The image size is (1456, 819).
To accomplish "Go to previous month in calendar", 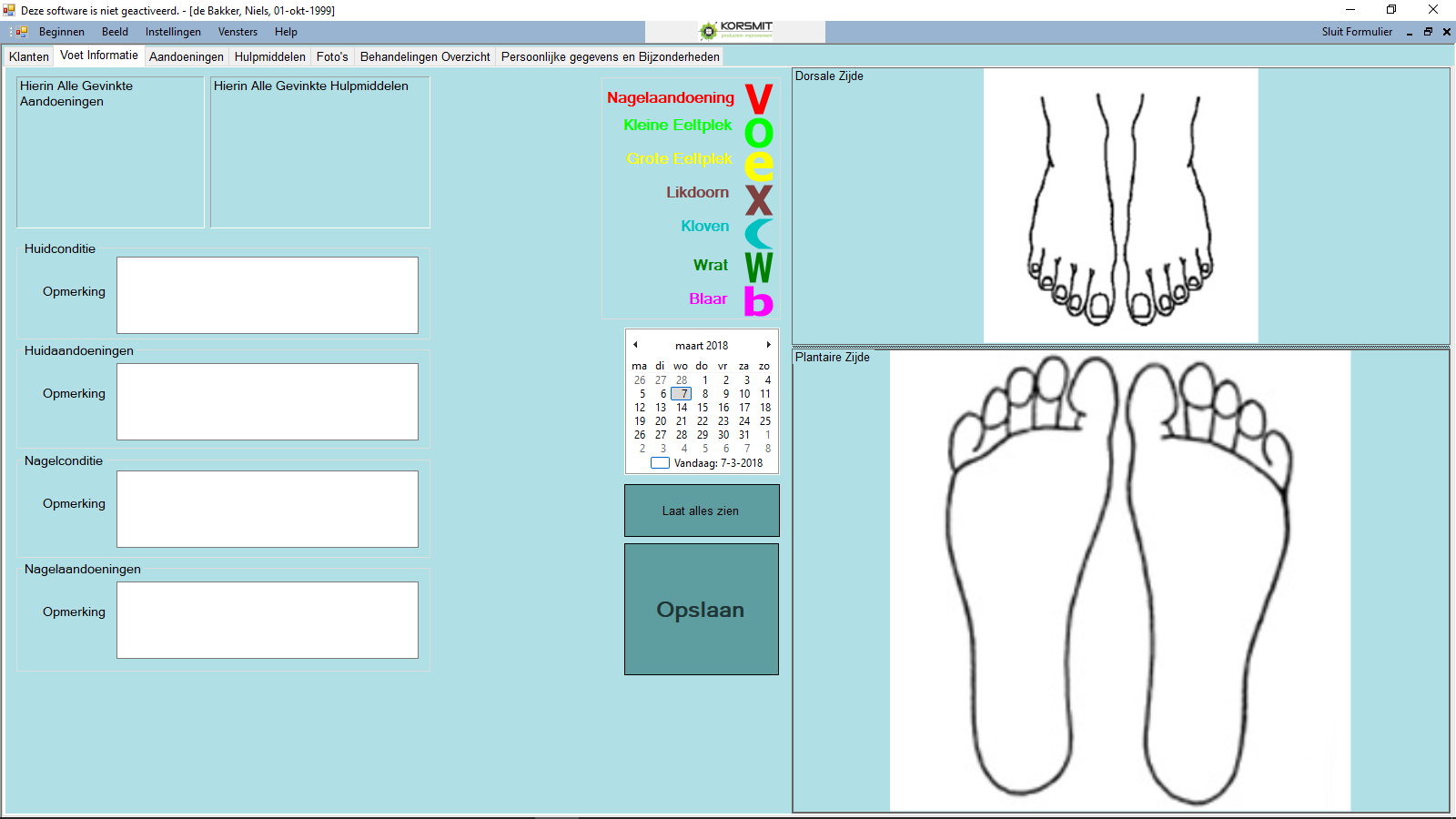I will [x=635, y=345].
